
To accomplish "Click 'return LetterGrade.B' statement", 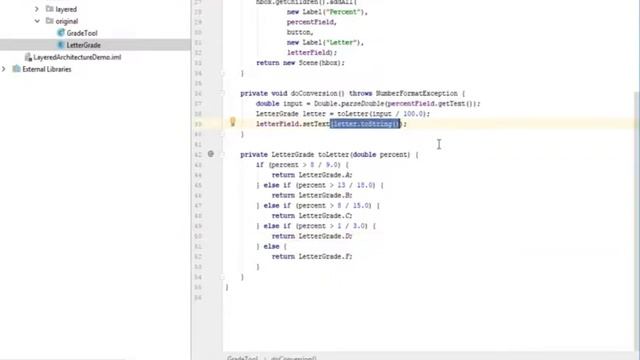I will pos(312,196).
